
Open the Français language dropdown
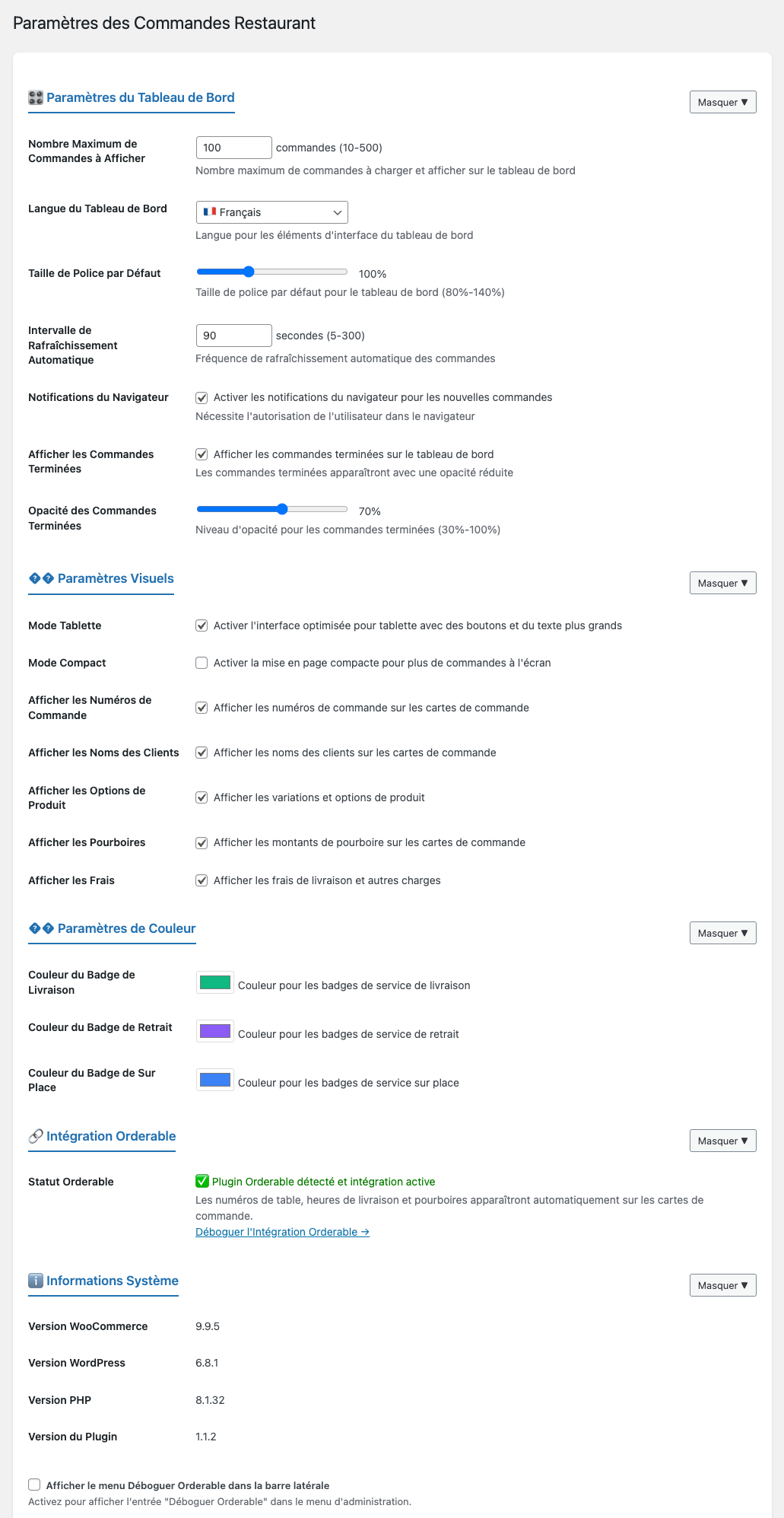[x=272, y=212]
